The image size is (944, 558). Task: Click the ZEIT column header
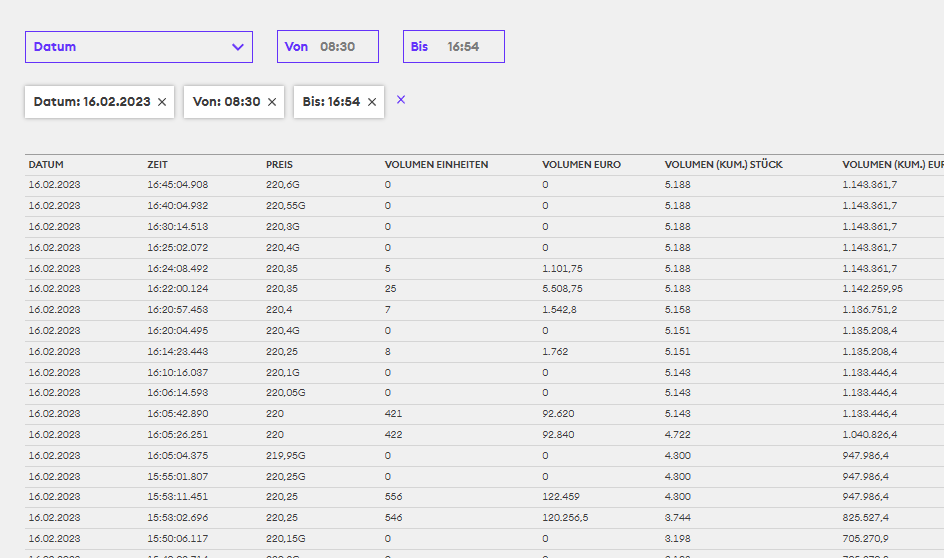(x=158, y=165)
